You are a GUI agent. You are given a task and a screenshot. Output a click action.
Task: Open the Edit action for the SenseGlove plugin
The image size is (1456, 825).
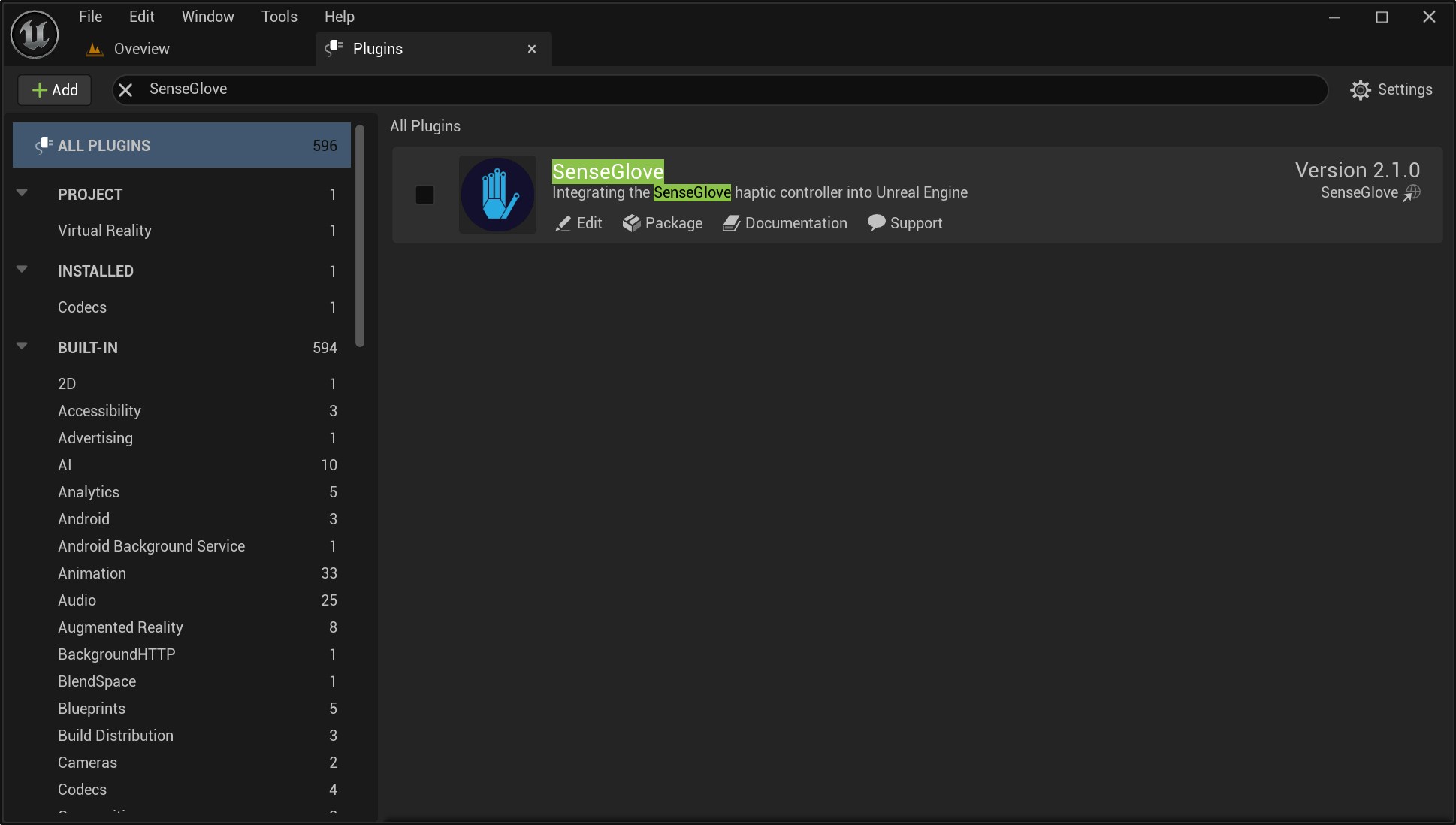[x=578, y=223]
